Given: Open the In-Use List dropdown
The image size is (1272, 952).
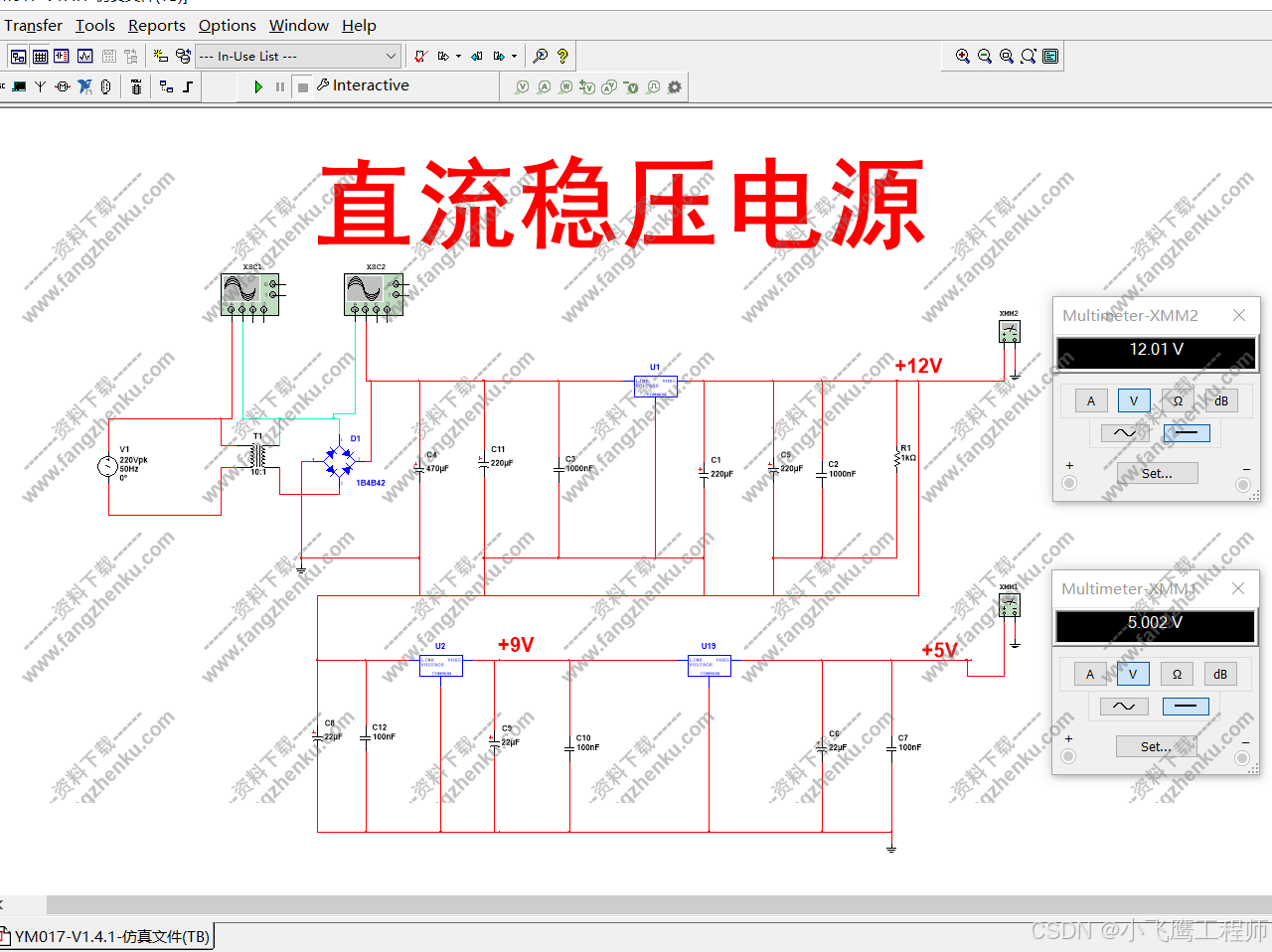Looking at the screenshot, I should (391, 57).
